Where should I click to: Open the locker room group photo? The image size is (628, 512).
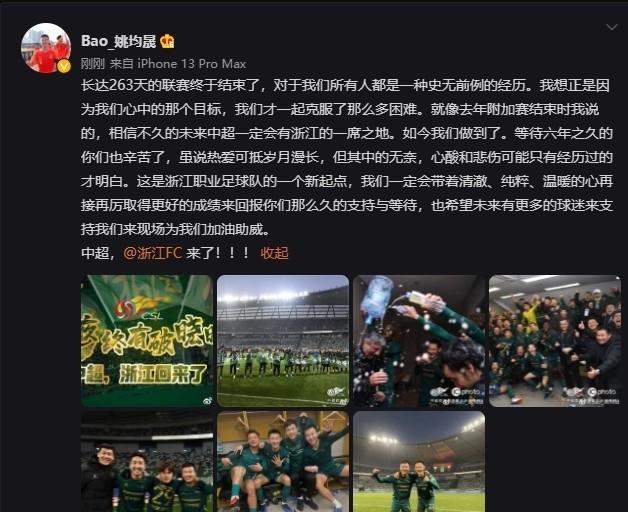(555, 341)
